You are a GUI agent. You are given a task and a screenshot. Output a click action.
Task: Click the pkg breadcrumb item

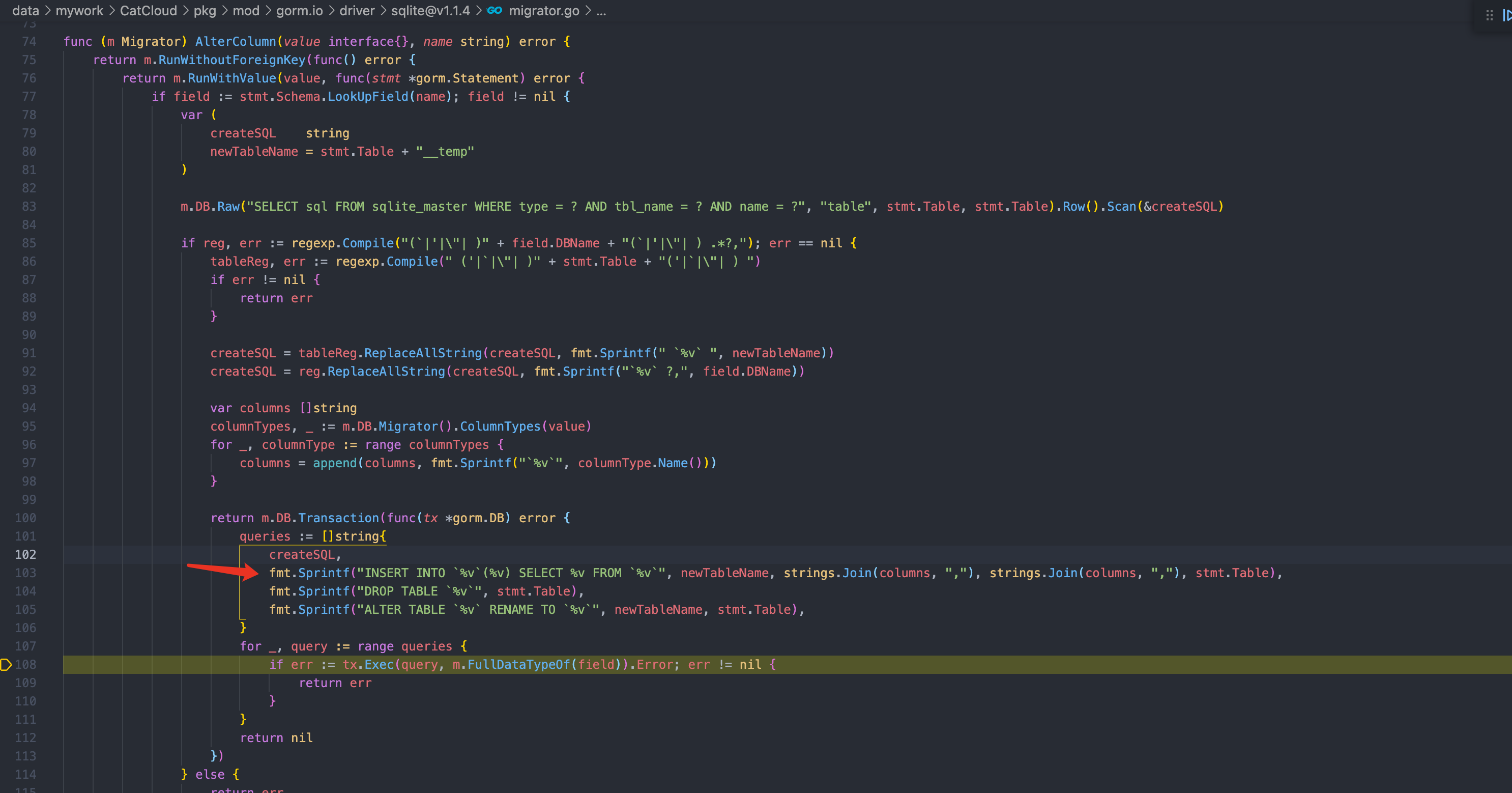click(x=203, y=11)
